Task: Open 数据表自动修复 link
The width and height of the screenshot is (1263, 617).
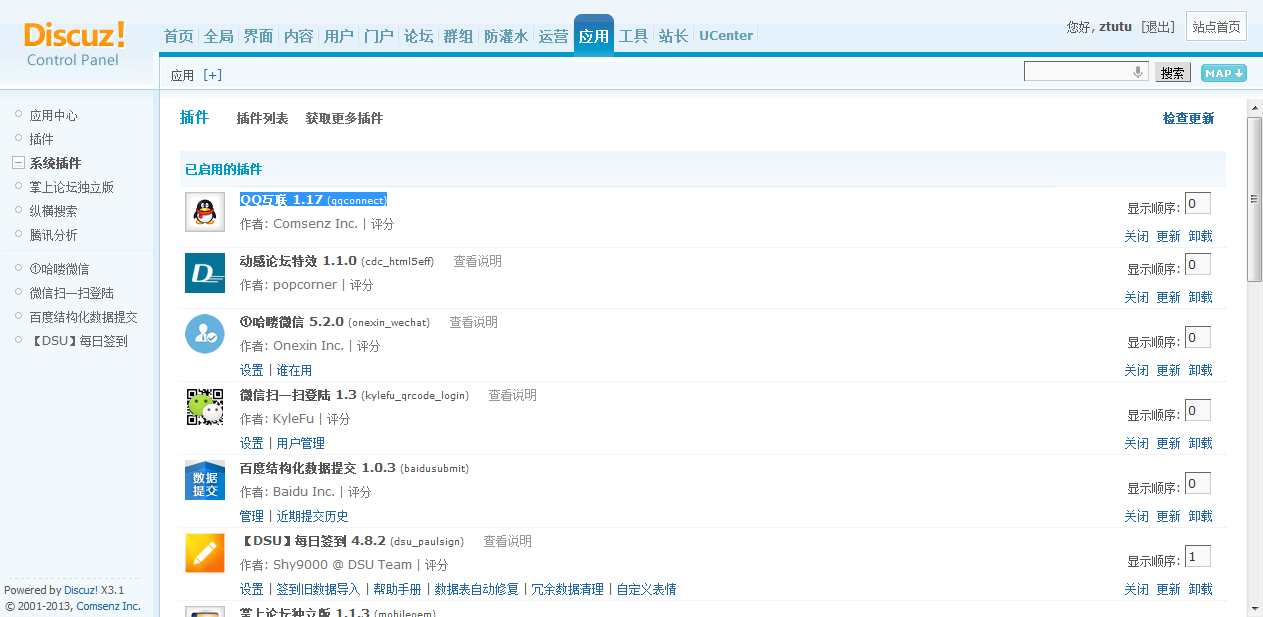Action: [x=476, y=589]
